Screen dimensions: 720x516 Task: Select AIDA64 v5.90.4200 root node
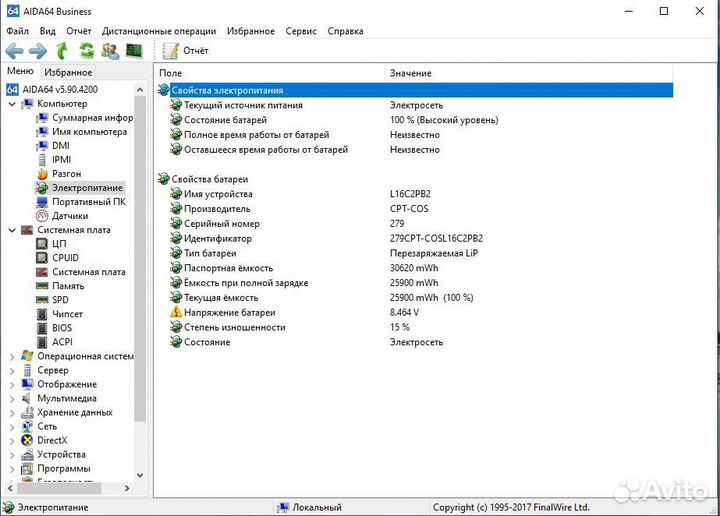tap(60, 90)
